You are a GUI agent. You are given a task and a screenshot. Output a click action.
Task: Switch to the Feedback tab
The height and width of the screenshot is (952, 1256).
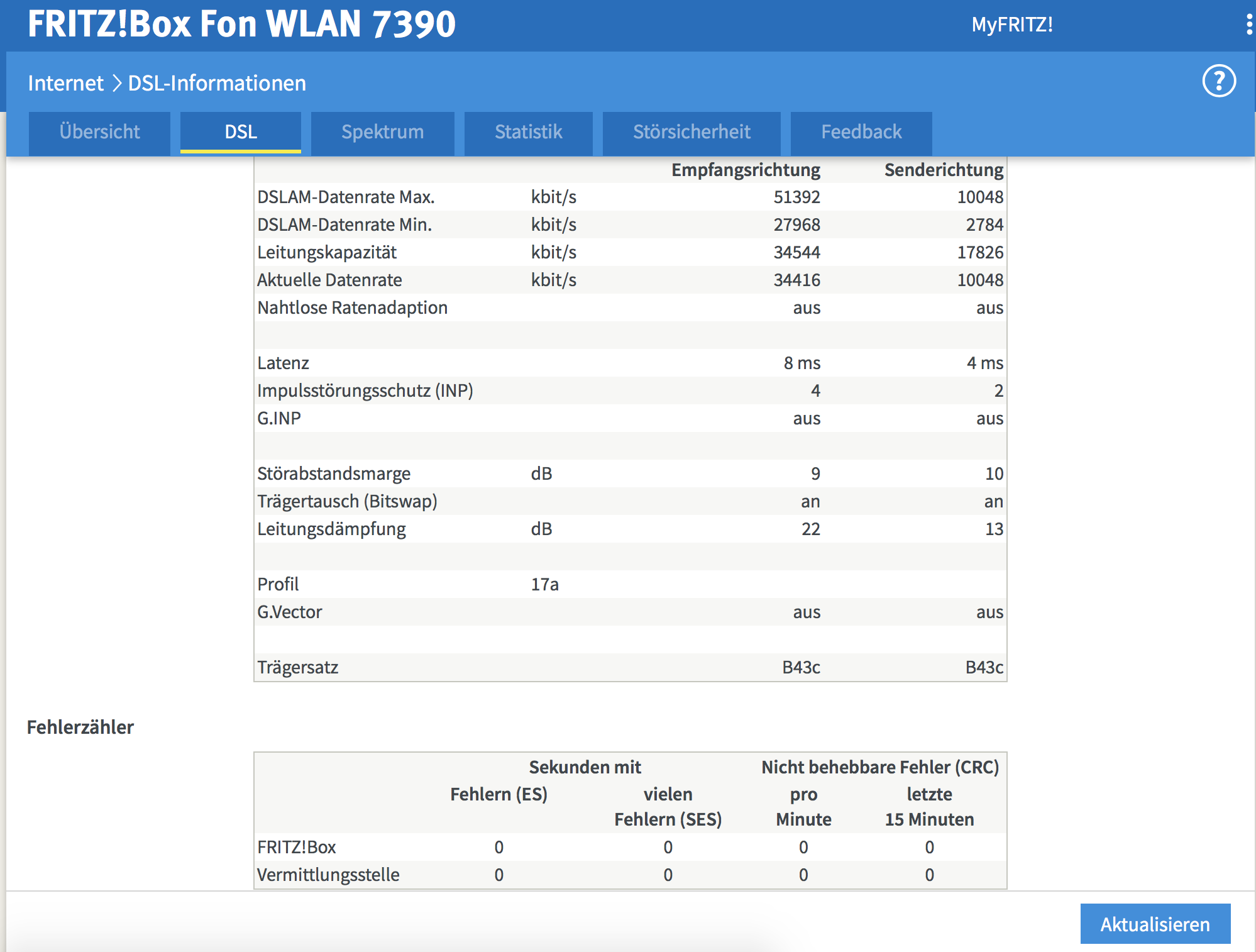[861, 132]
